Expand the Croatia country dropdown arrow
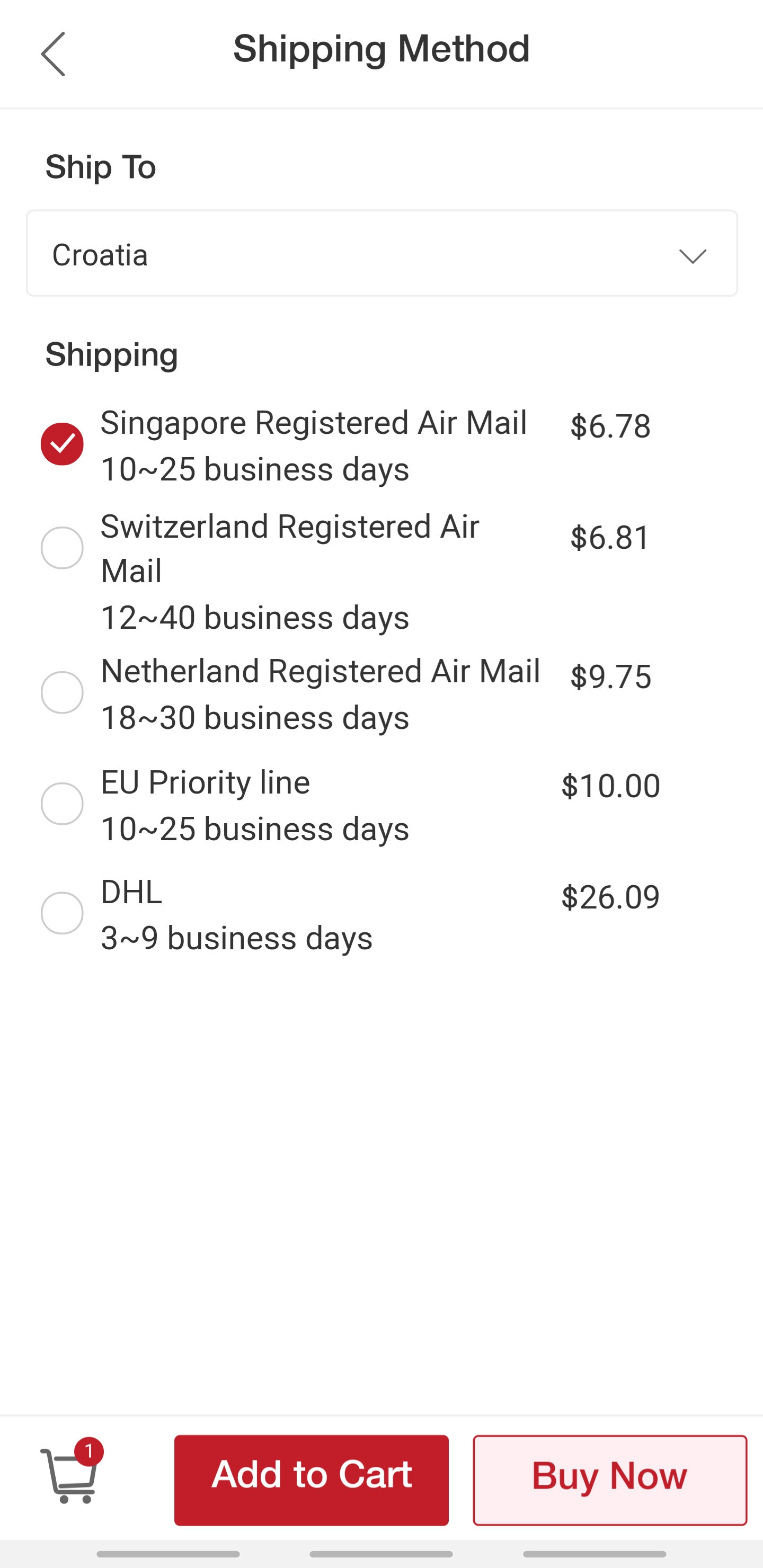Screen dimensions: 763x1568 pyautogui.click(x=692, y=255)
